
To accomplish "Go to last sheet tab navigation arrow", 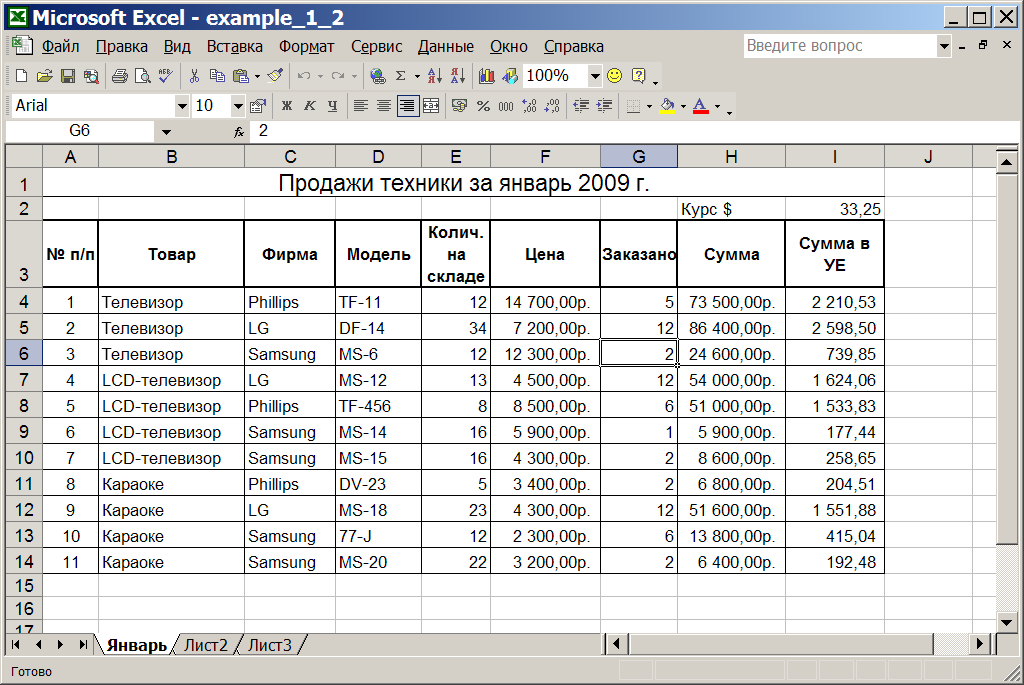I will [x=83, y=645].
